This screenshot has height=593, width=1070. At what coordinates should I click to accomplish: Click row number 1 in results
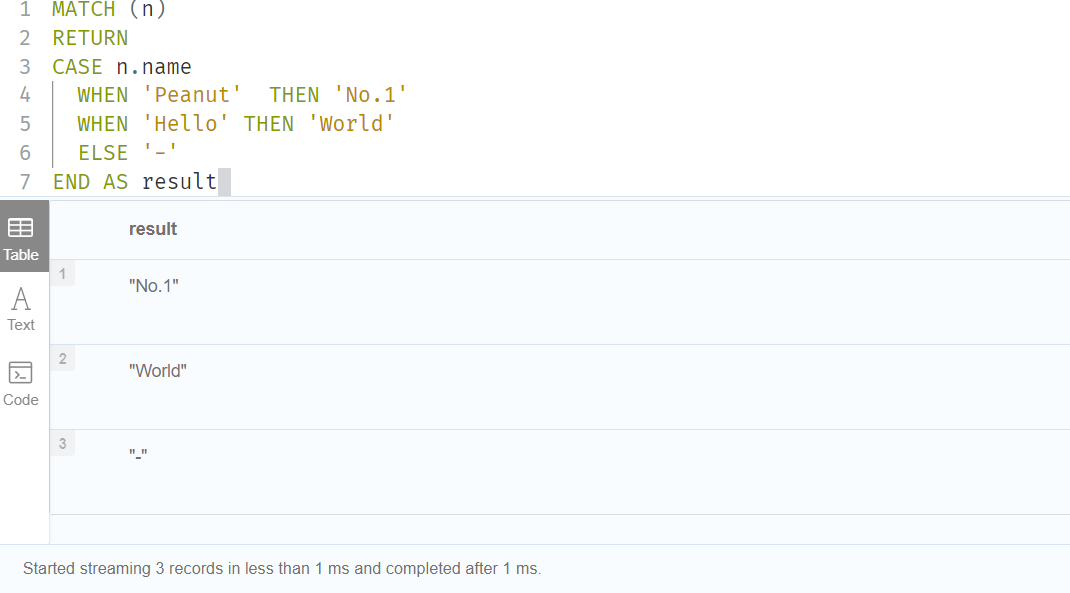point(62,274)
